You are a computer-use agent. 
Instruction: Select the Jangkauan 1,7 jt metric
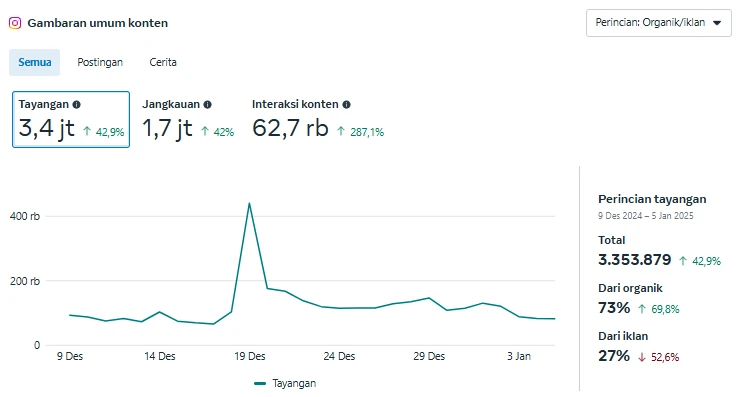tap(188, 120)
